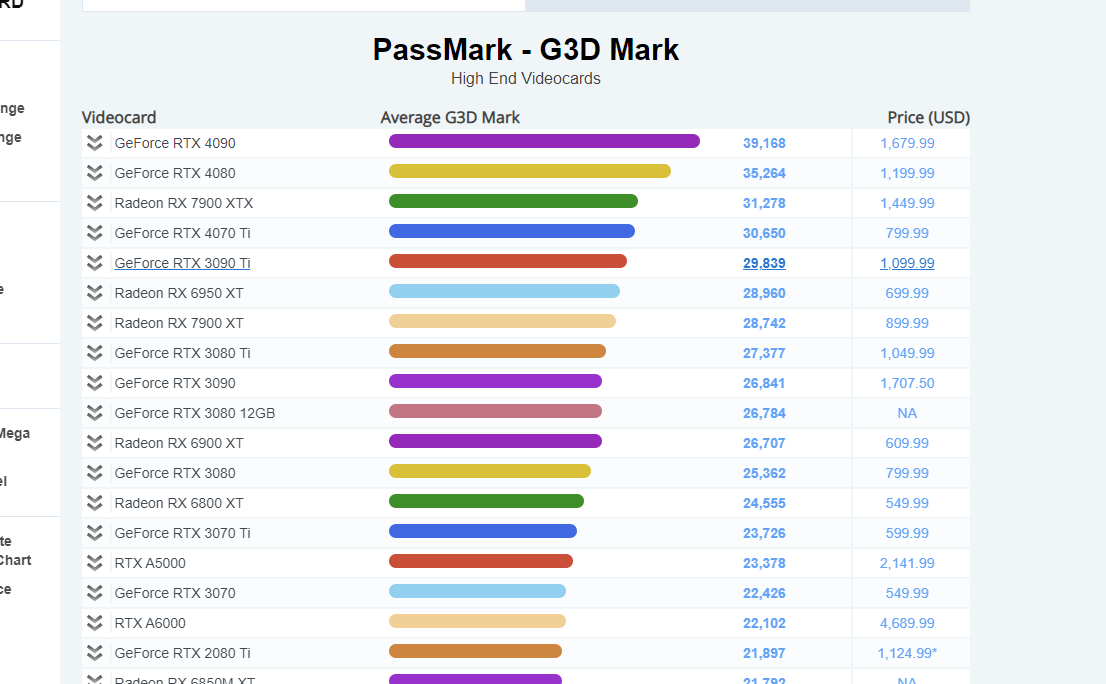Open the GeForce RTX 3090 Ti link
The width and height of the screenshot is (1106, 684).
[x=182, y=263]
